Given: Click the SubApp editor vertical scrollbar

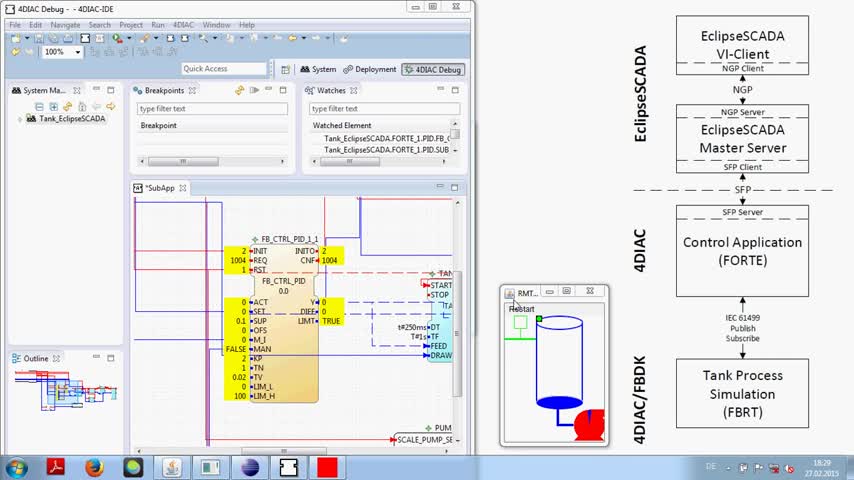Looking at the screenshot, I should 458,333.
